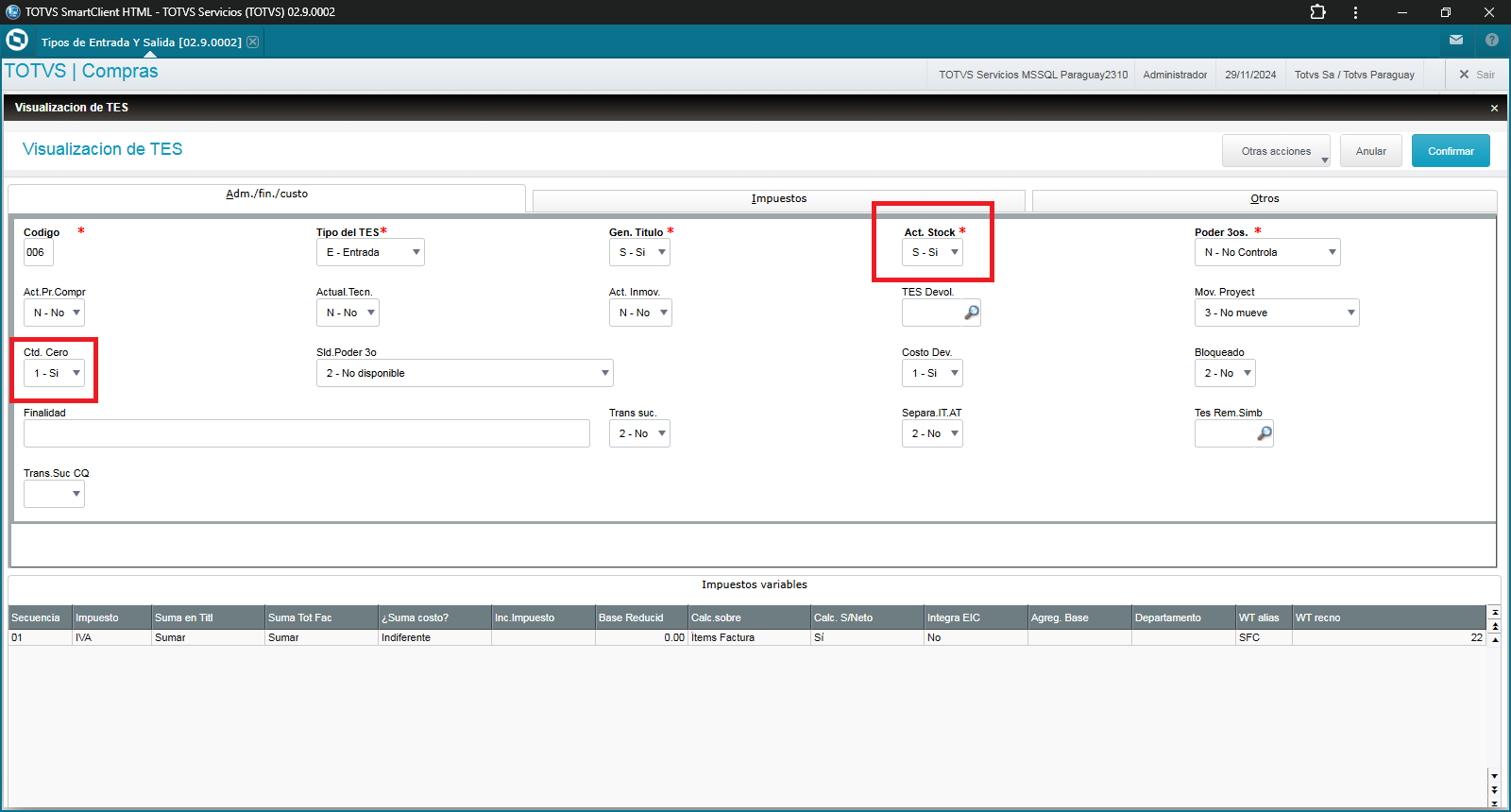The height and width of the screenshot is (812, 1511).
Task: Expand the Ctd. Cero dropdown
Action: click(x=54, y=373)
